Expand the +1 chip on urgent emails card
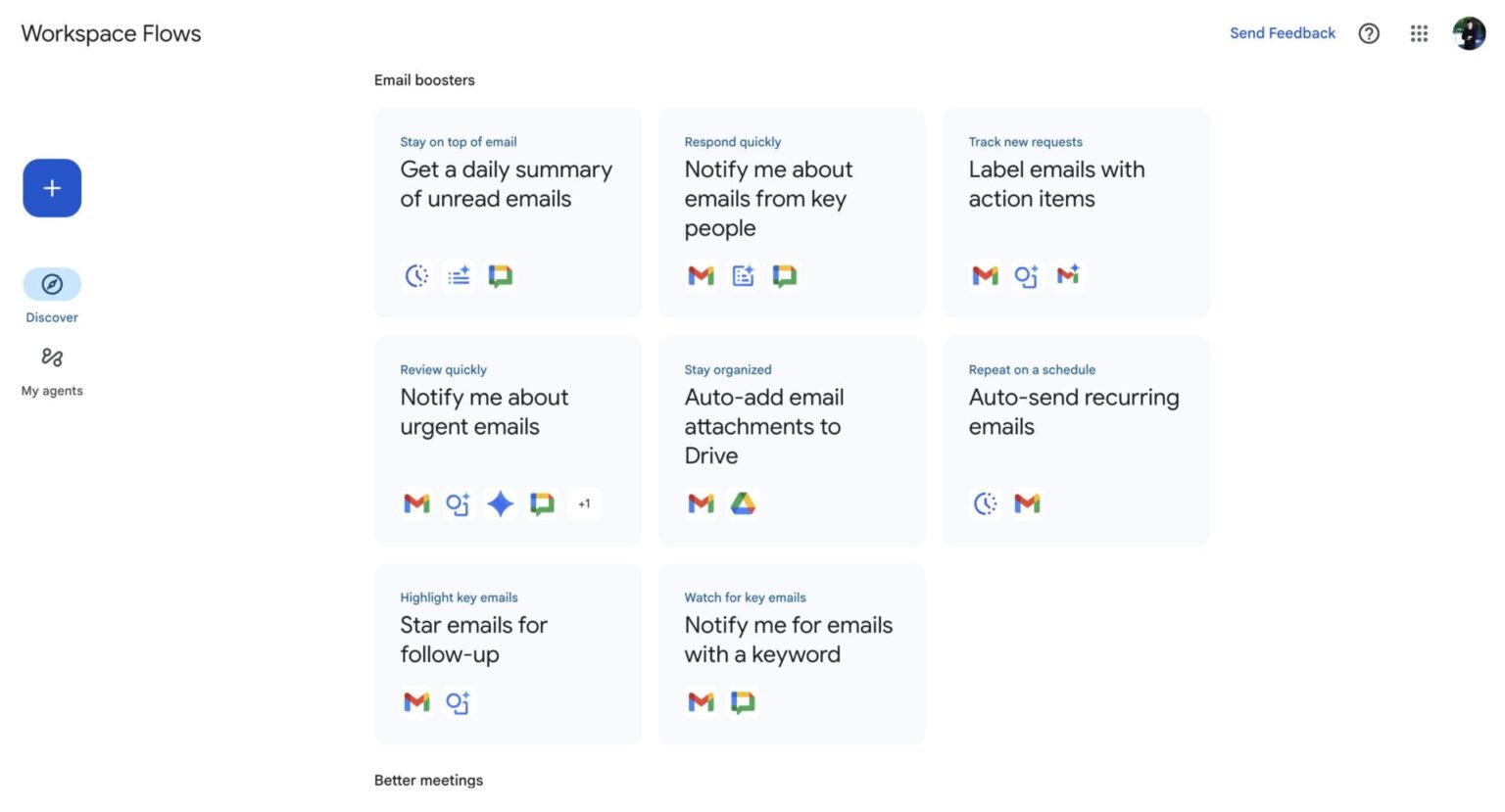This screenshot has width=1505, height=812. 584,502
